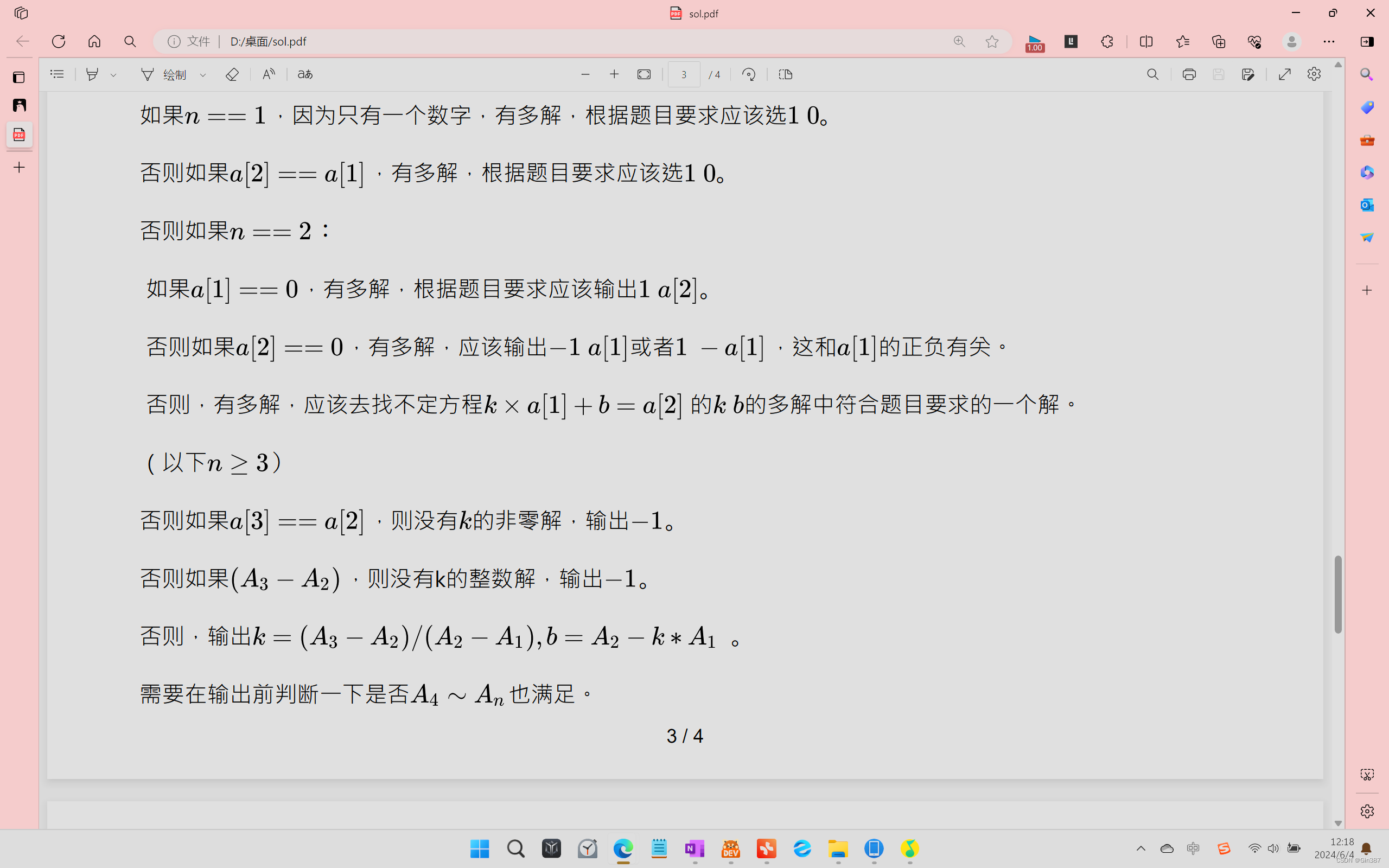The height and width of the screenshot is (868, 1389).
Task: Show hidden system tray icons
Action: click(x=1140, y=848)
